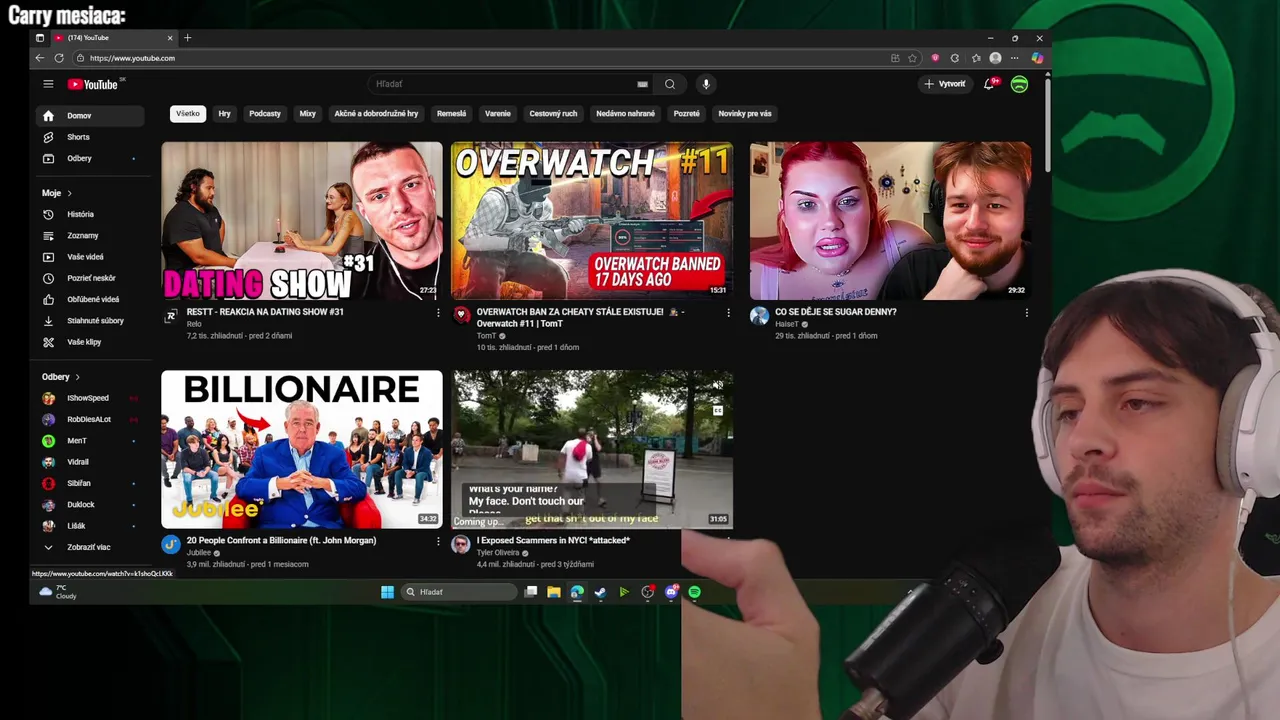Image resolution: width=1280 pixels, height=720 pixels.
Task: Open the account avatar menu at top right
Action: [1019, 84]
